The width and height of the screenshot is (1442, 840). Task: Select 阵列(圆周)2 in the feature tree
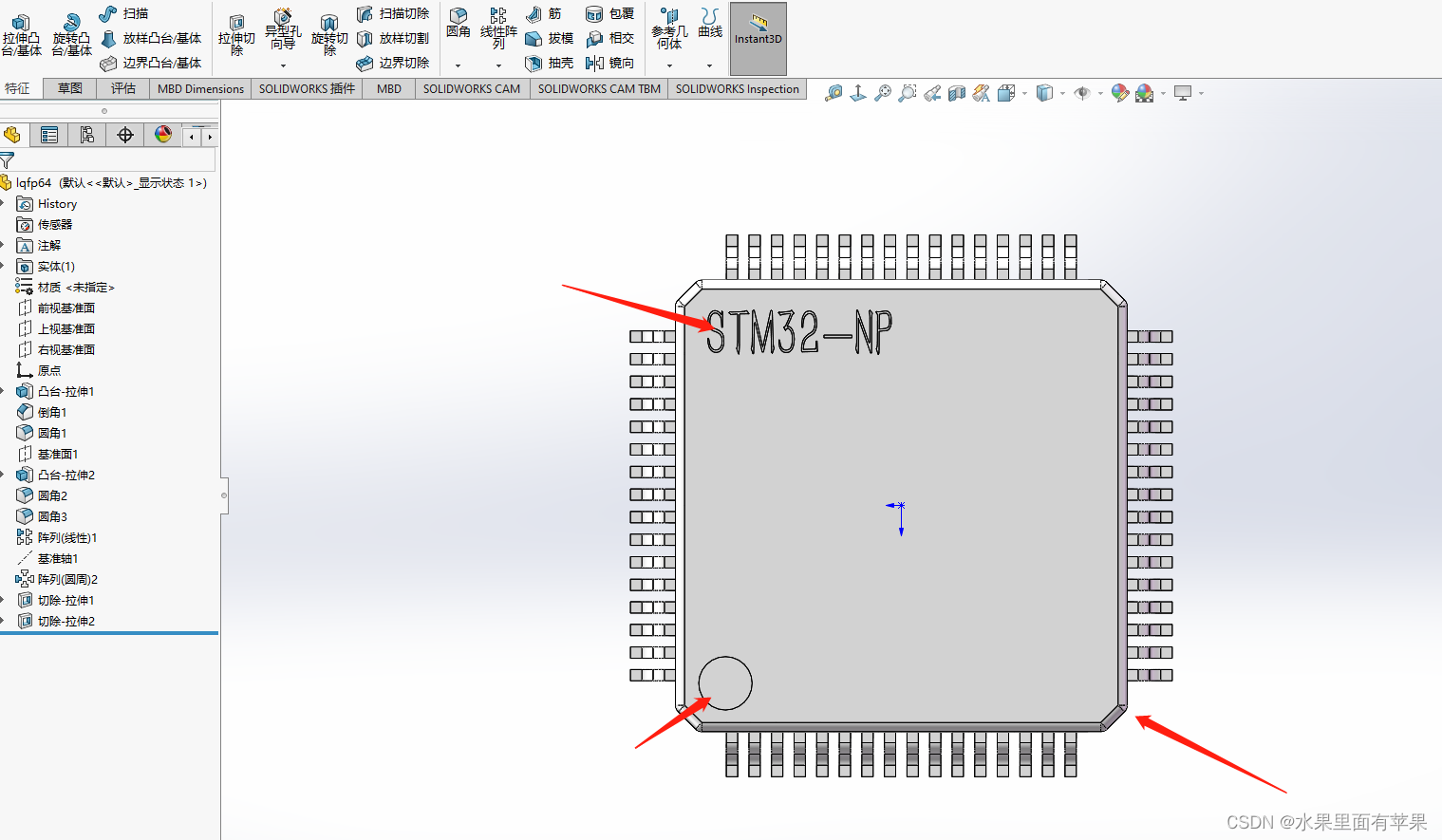(x=66, y=579)
